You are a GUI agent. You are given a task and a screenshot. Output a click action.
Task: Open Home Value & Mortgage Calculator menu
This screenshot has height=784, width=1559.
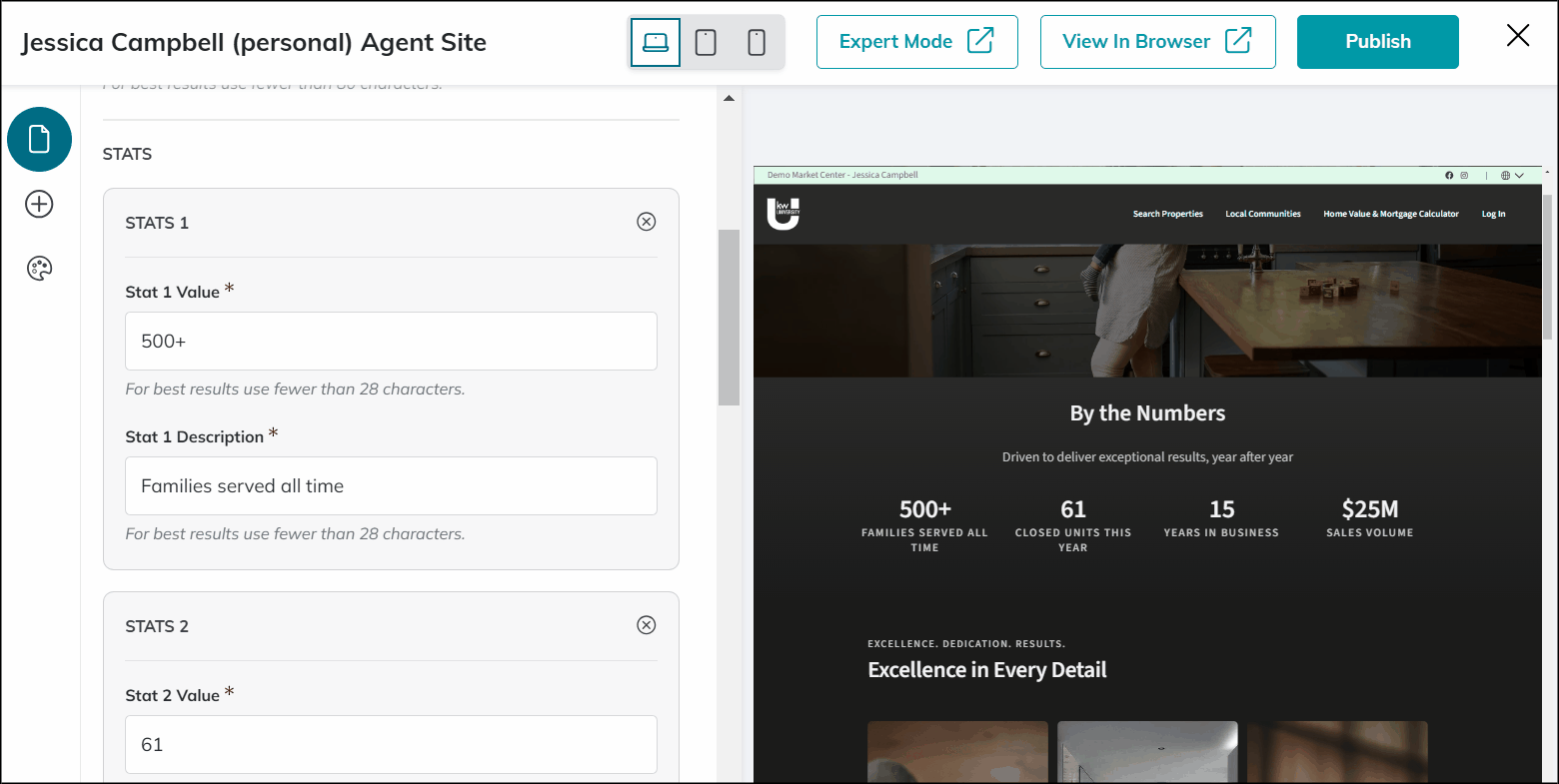coord(1391,214)
